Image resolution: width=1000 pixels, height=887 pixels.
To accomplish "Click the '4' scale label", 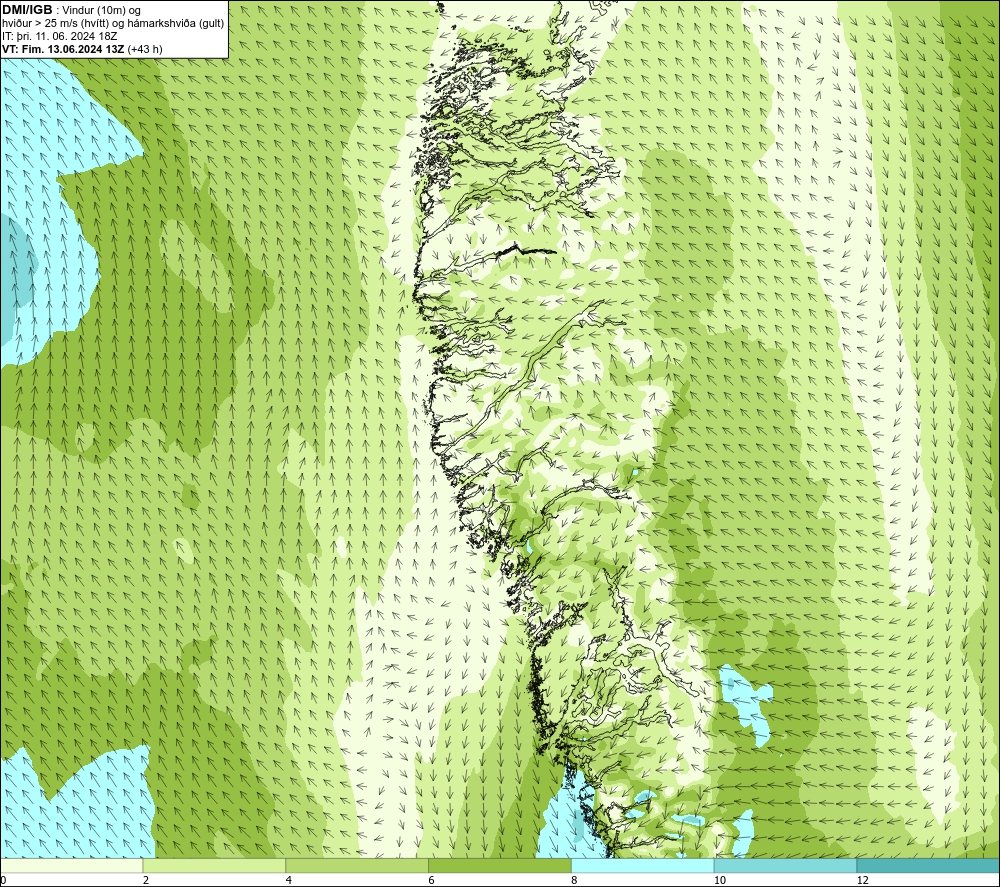I will coord(289,880).
